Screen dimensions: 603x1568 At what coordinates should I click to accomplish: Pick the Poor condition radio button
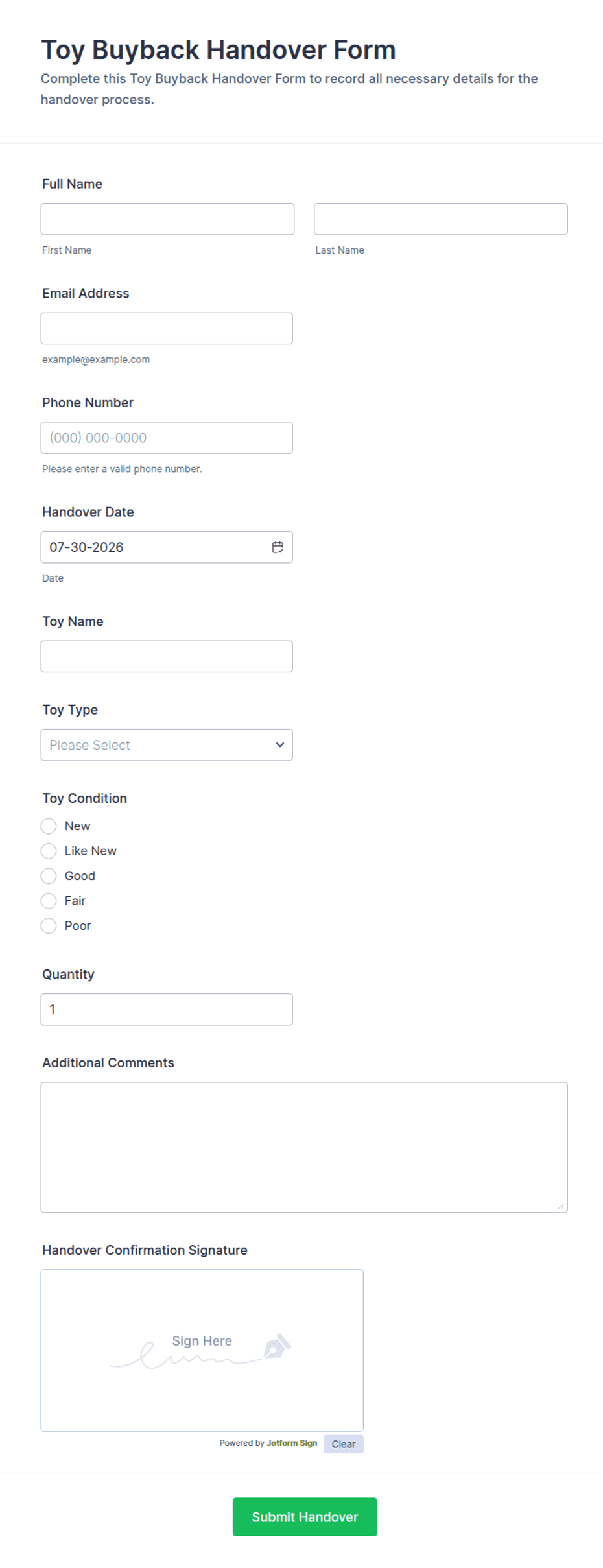coord(49,926)
